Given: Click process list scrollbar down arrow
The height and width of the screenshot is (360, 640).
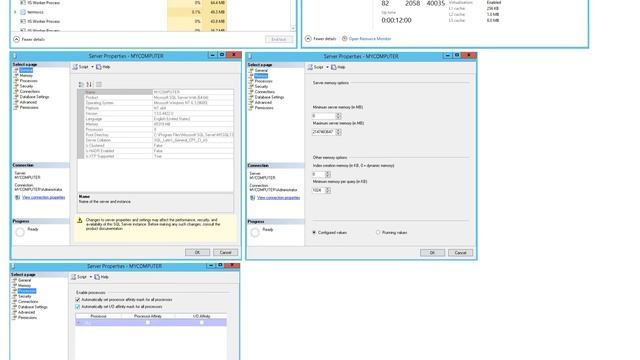Looking at the screenshot, I should pos(293,29).
